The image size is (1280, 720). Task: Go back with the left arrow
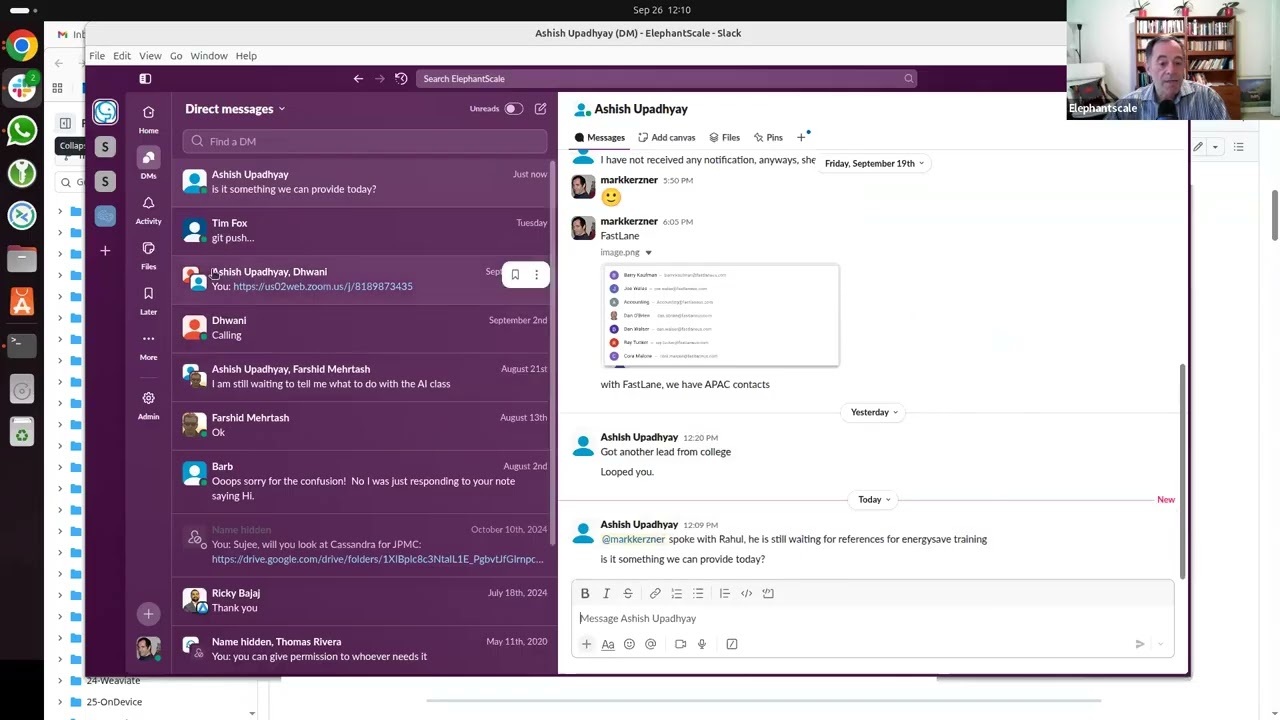(x=358, y=78)
